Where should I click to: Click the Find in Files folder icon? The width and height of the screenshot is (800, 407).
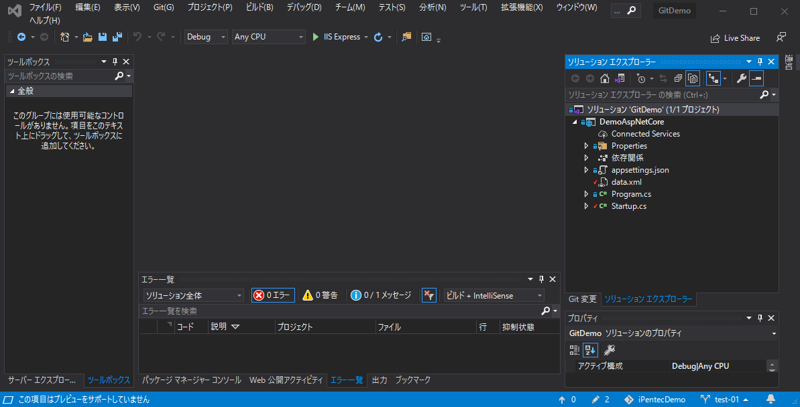[406, 37]
